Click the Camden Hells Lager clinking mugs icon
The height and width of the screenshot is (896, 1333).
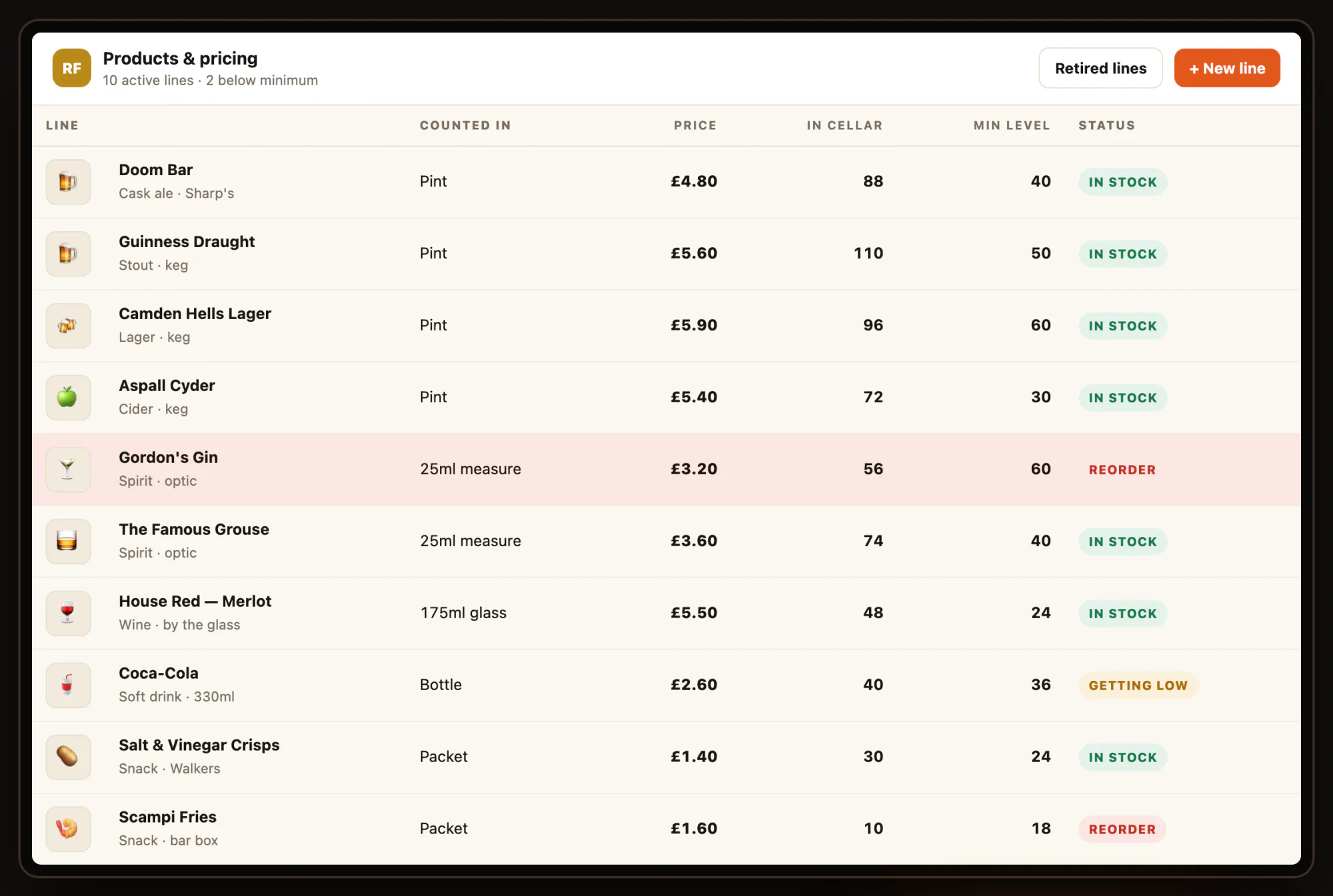[x=68, y=326]
